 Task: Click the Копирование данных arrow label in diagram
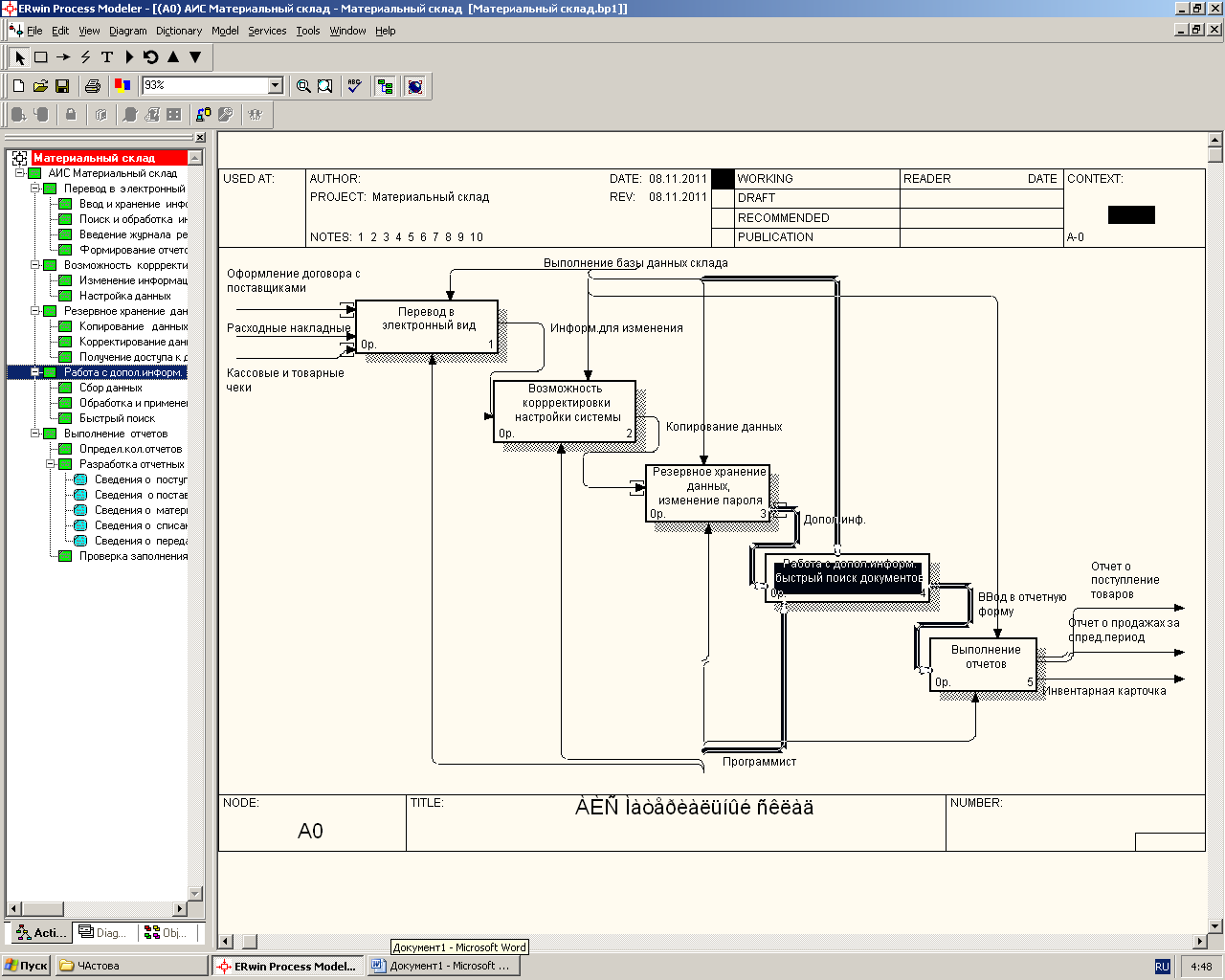pos(724,427)
